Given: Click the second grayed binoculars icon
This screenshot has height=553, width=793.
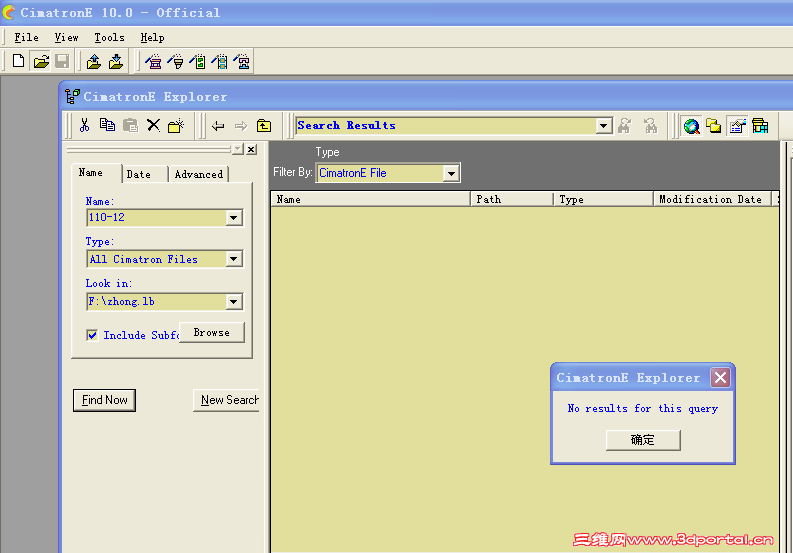Looking at the screenshot, I should 651,125.
